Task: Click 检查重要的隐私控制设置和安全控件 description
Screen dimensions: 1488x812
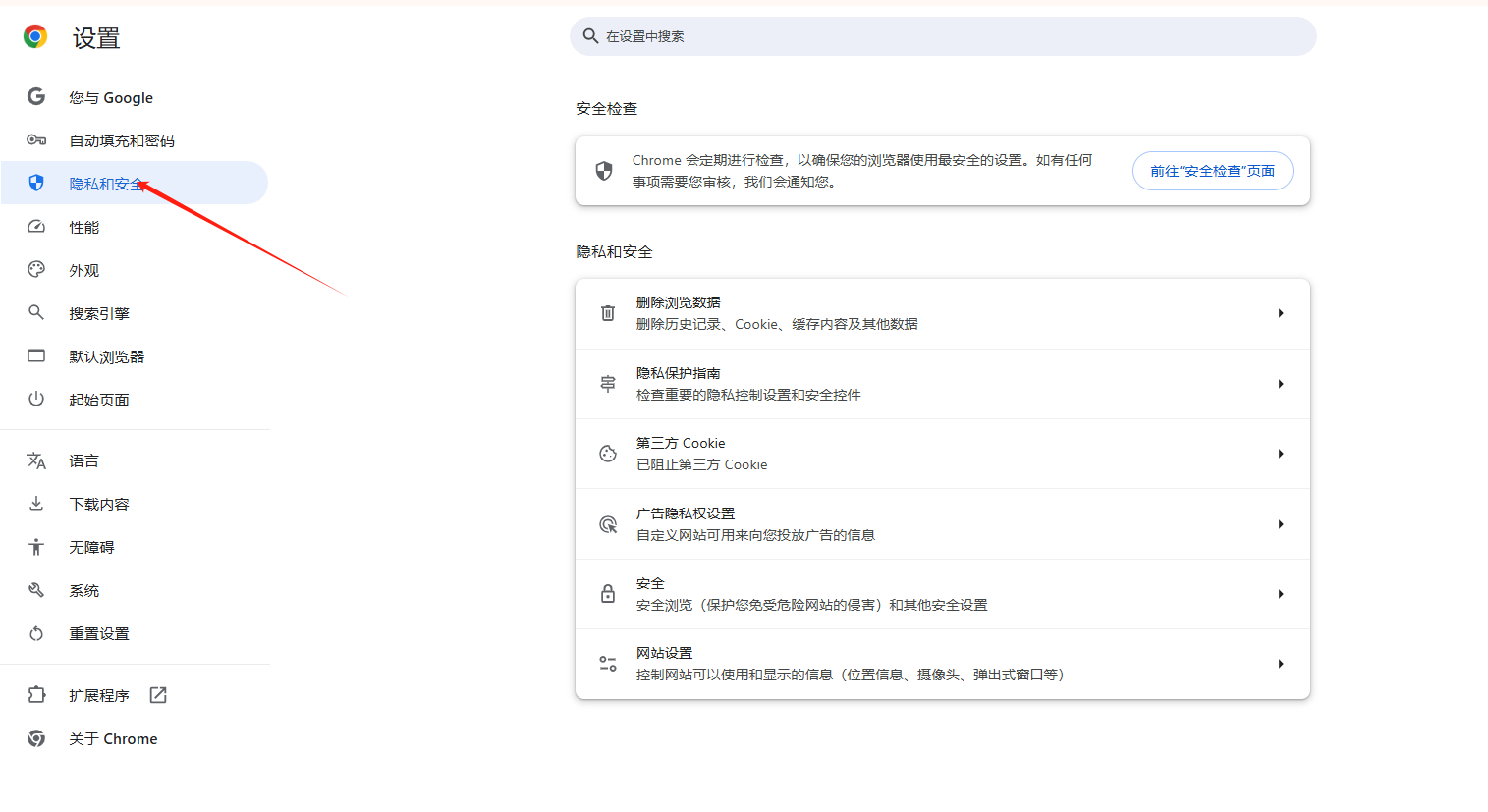Action: (x=748, y=395)
